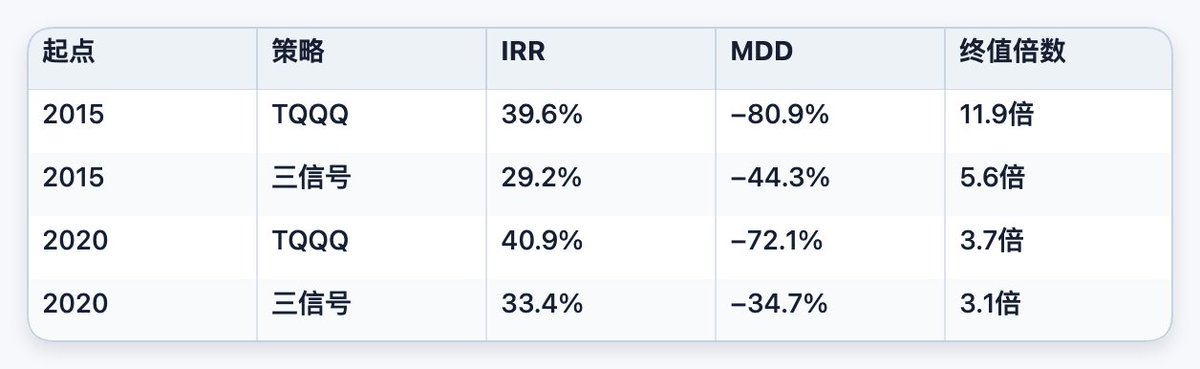Click the −72.1% MDD cell
Screen dimensions: 1200x369
777,241
